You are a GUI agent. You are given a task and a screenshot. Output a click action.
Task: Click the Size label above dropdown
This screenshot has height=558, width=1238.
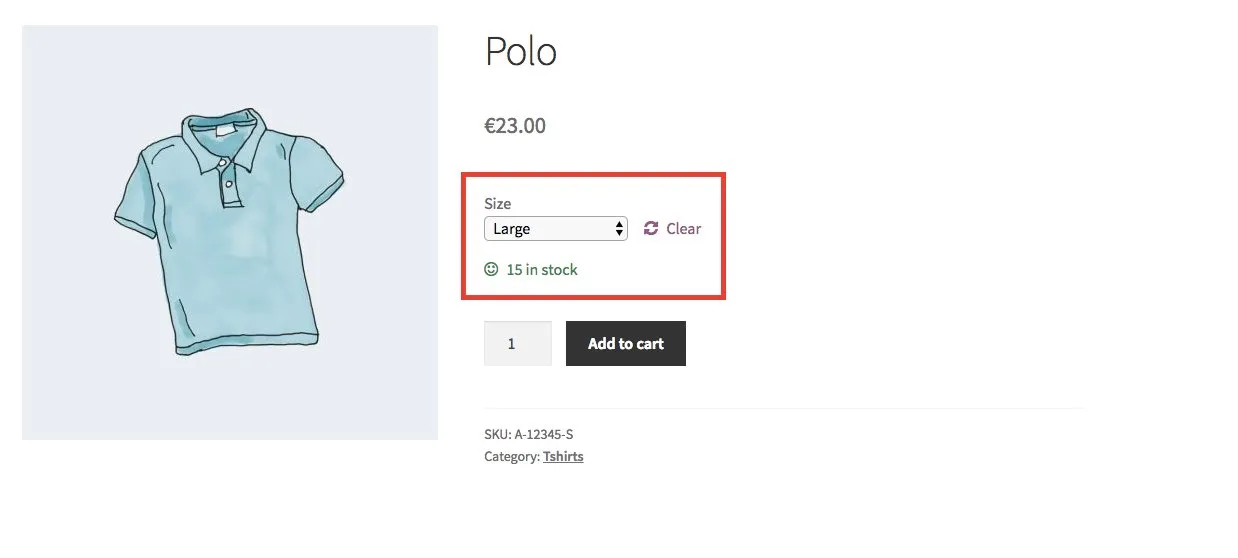pos(497,203)
